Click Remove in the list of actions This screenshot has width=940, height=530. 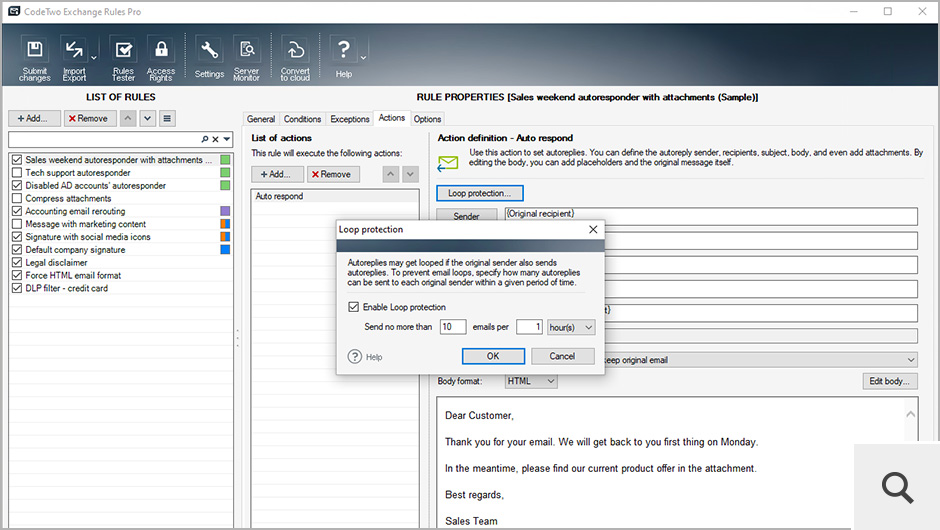pos(333,174)
